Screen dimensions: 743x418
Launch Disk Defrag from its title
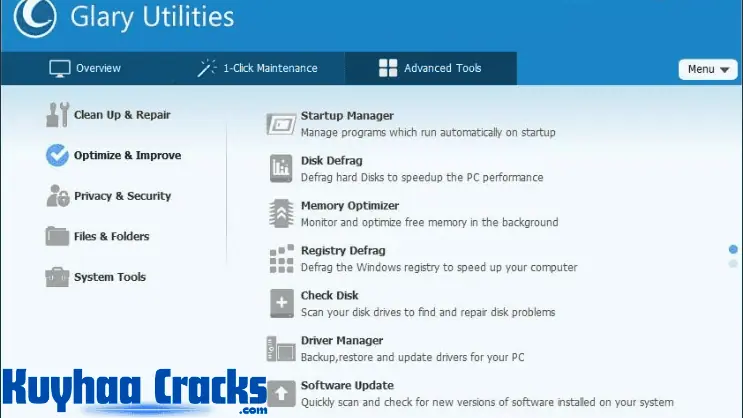point(331,161)
